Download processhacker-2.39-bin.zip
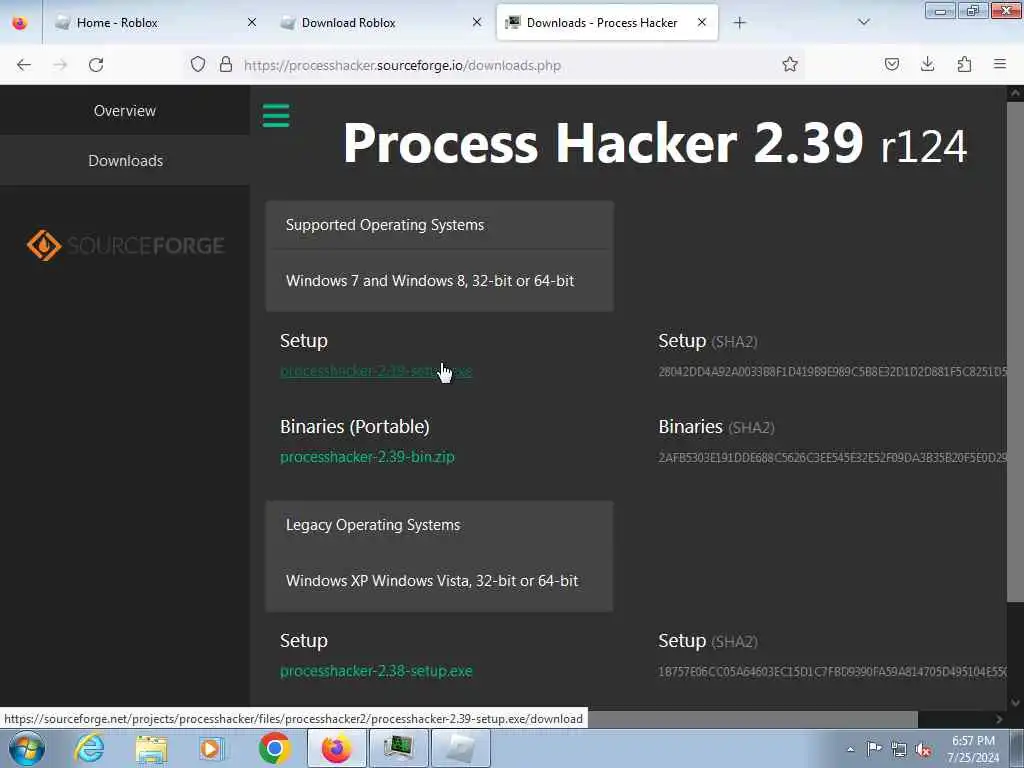The height and width of the screenshot is (768, 1024). click(x=367, y=456)
